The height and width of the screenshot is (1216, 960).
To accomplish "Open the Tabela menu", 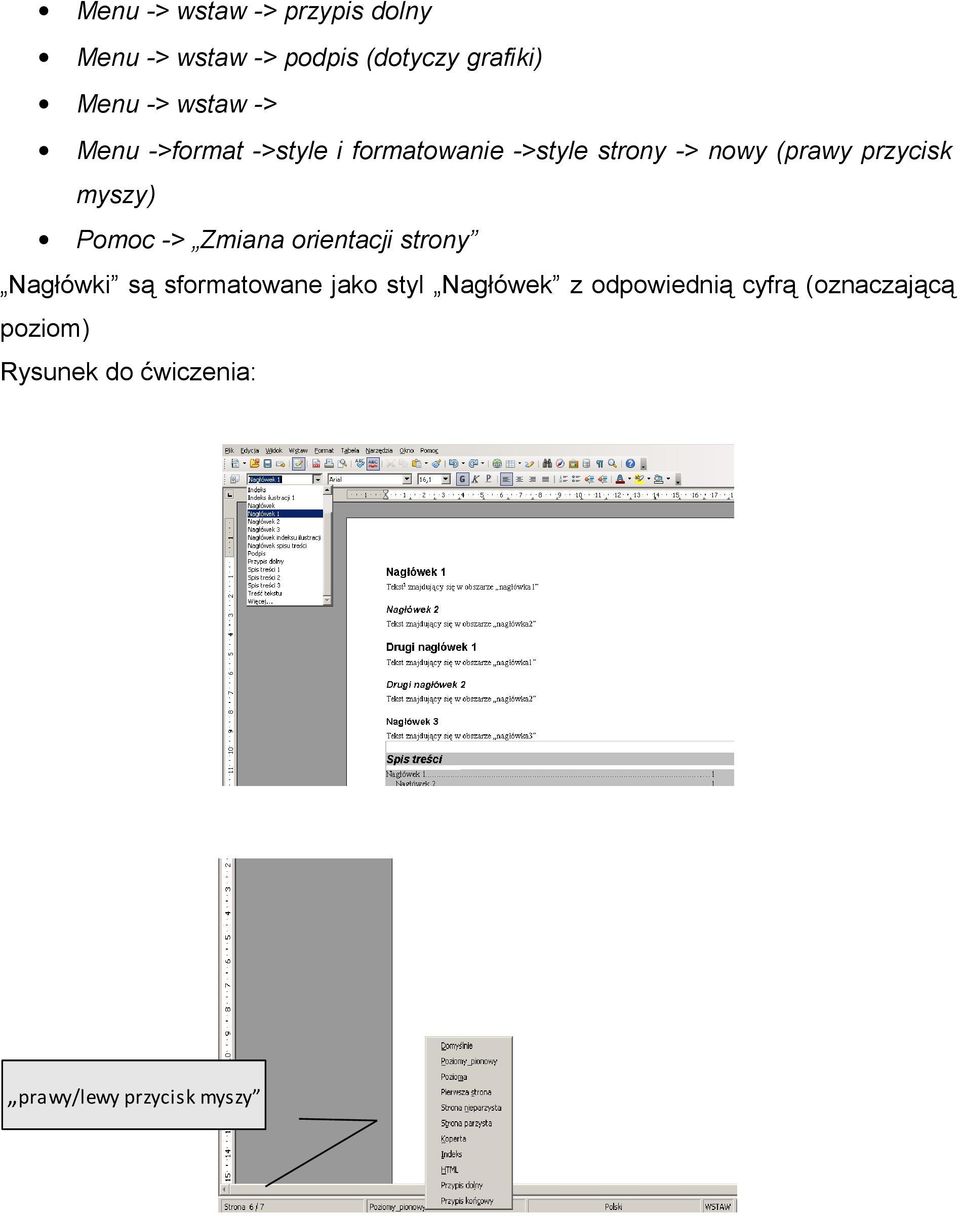I will point(350,451).
